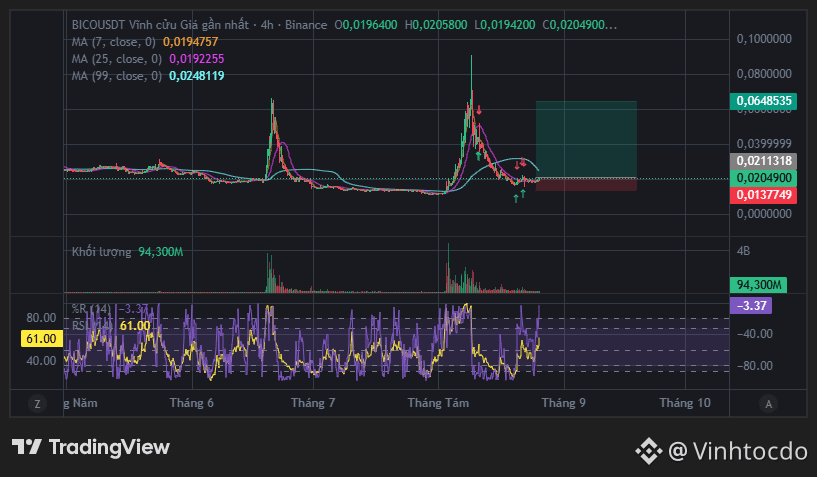Click the volume value 94,300M in legend
The image size is (817, 477).
[160, 252]
